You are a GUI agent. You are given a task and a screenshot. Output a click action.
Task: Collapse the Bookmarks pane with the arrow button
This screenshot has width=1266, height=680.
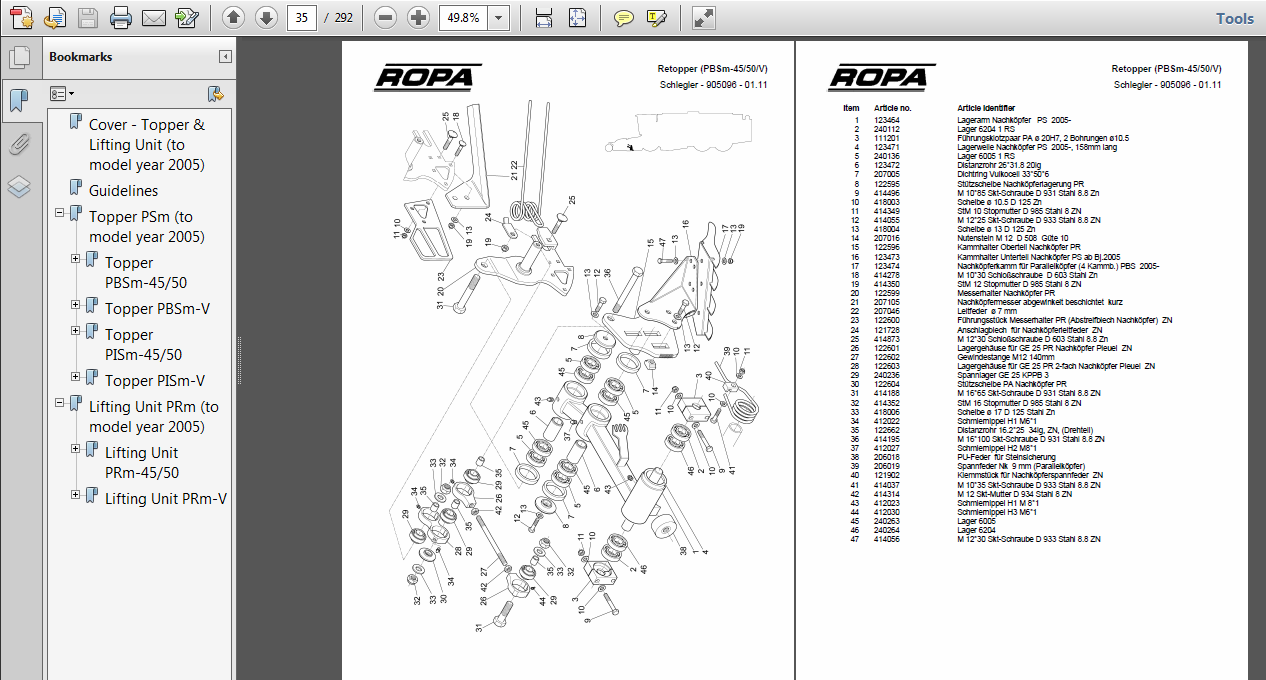[x=225, y=57]
